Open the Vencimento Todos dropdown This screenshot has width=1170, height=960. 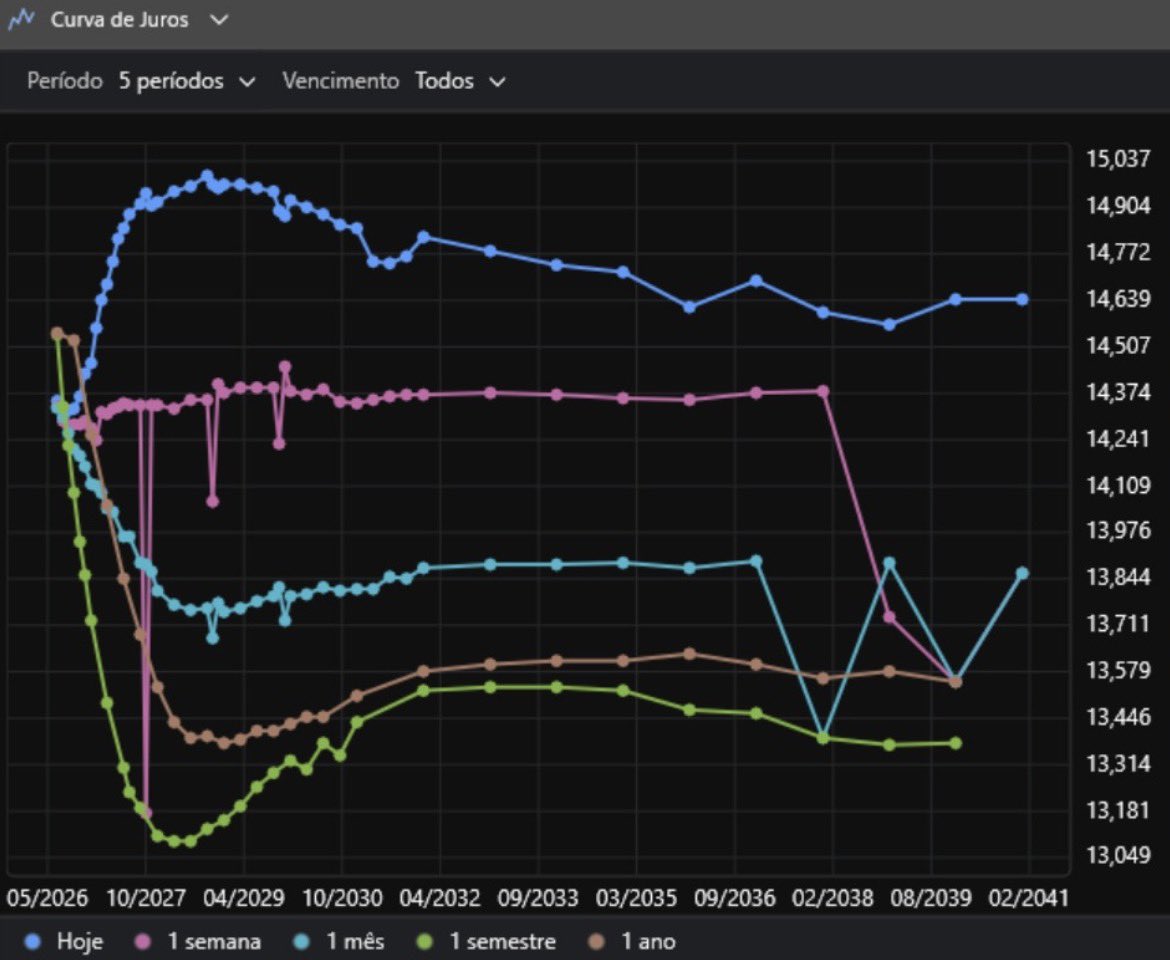(460, 81)
